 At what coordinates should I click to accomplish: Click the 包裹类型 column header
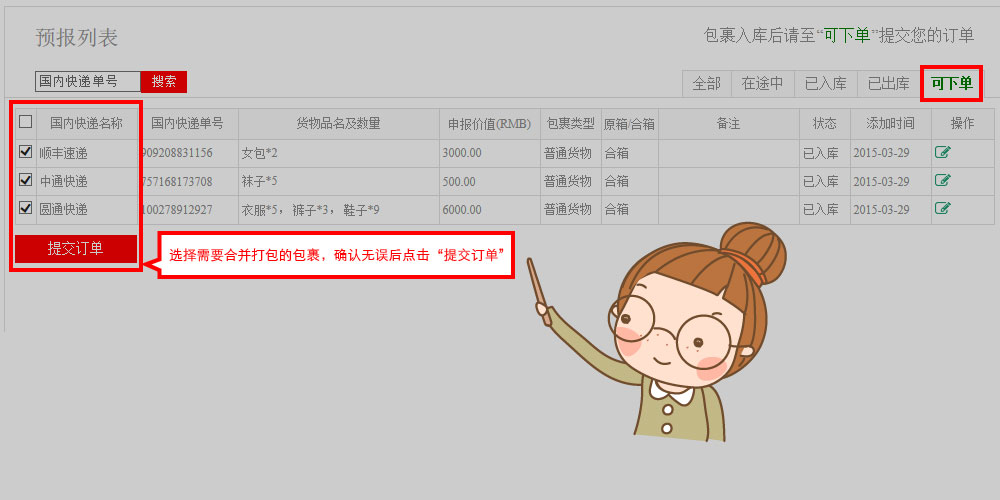[x=570, y=124]
